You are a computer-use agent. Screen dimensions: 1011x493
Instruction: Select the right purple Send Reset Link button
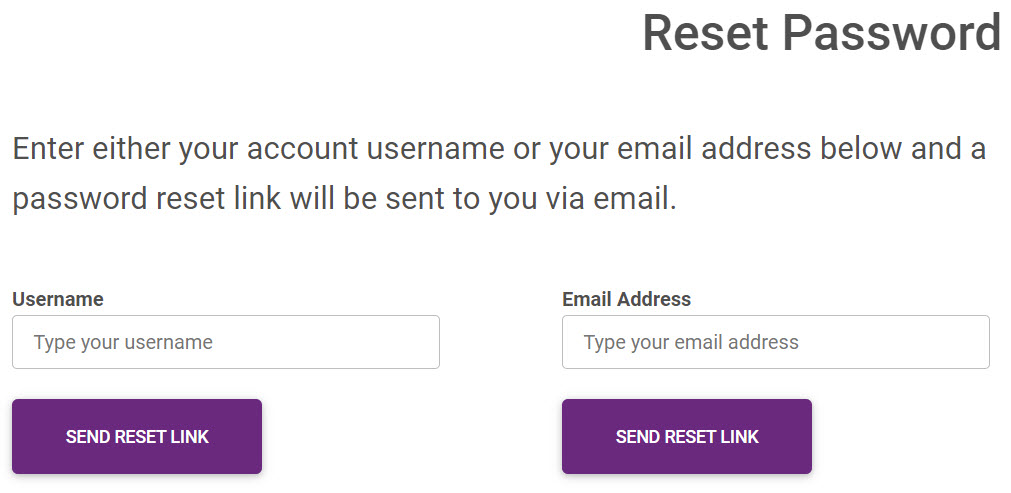point(687,436)
